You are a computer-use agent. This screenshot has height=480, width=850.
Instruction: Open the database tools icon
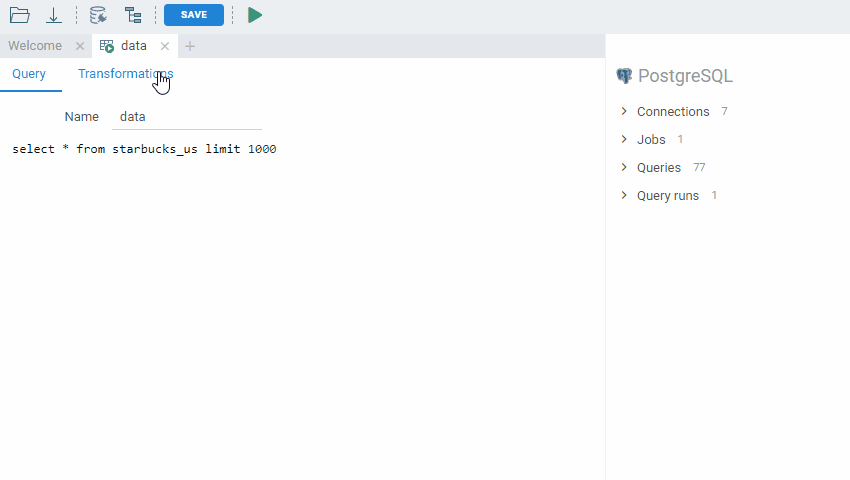pyautogui.click(x=98, y=15)
